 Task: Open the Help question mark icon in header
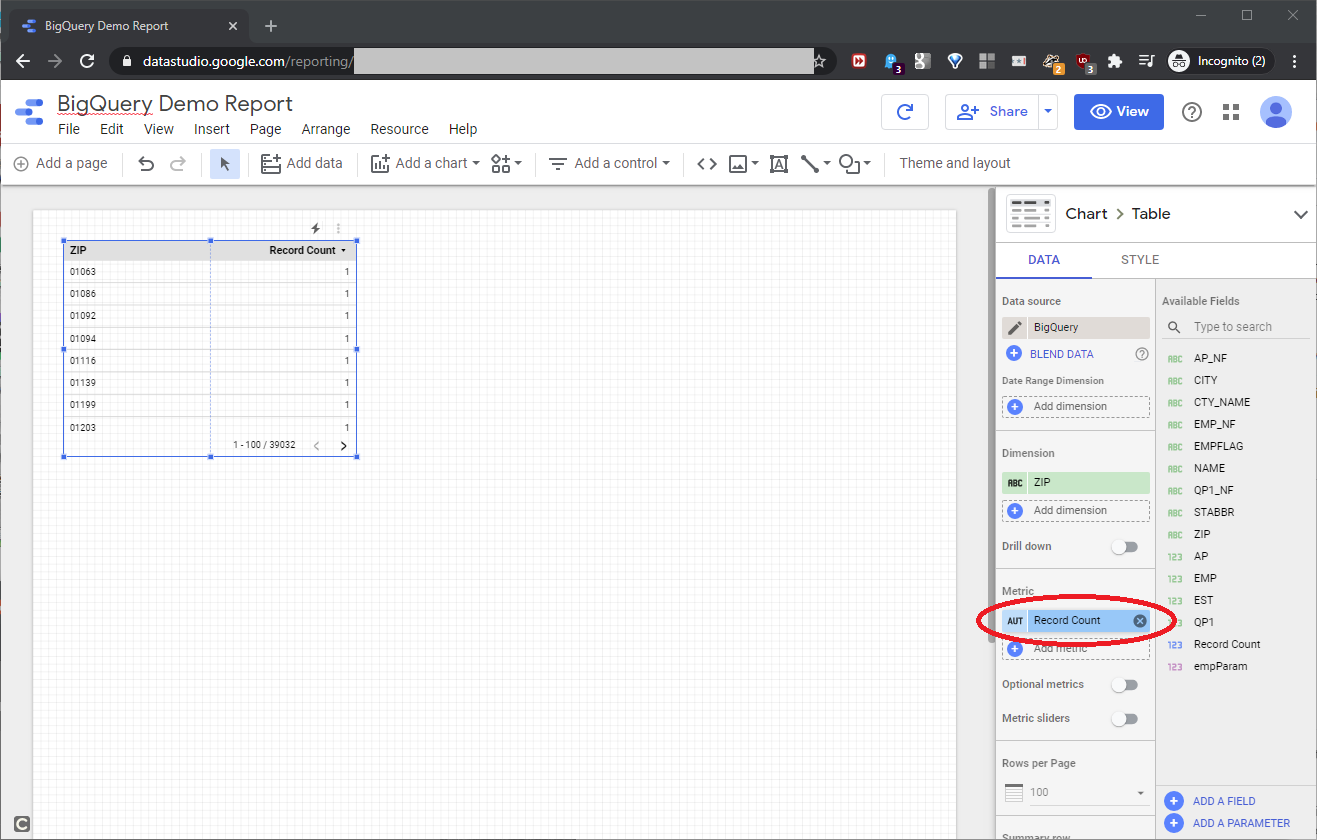(1192, 112)
